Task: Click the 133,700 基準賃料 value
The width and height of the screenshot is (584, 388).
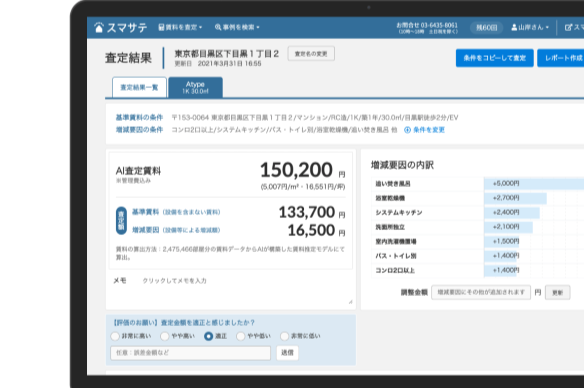Action: 307,212
